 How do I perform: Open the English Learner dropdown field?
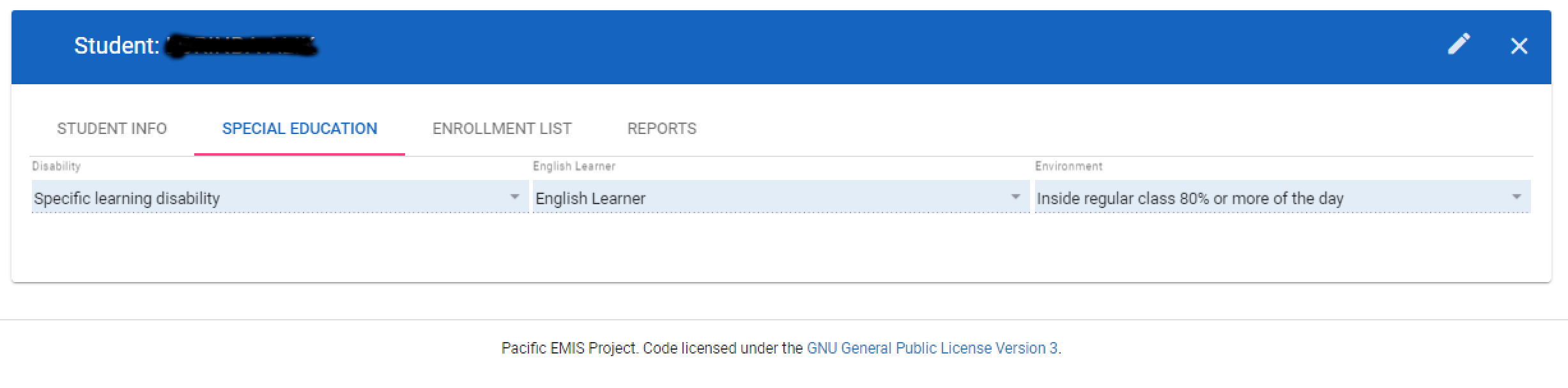point(767,198)
